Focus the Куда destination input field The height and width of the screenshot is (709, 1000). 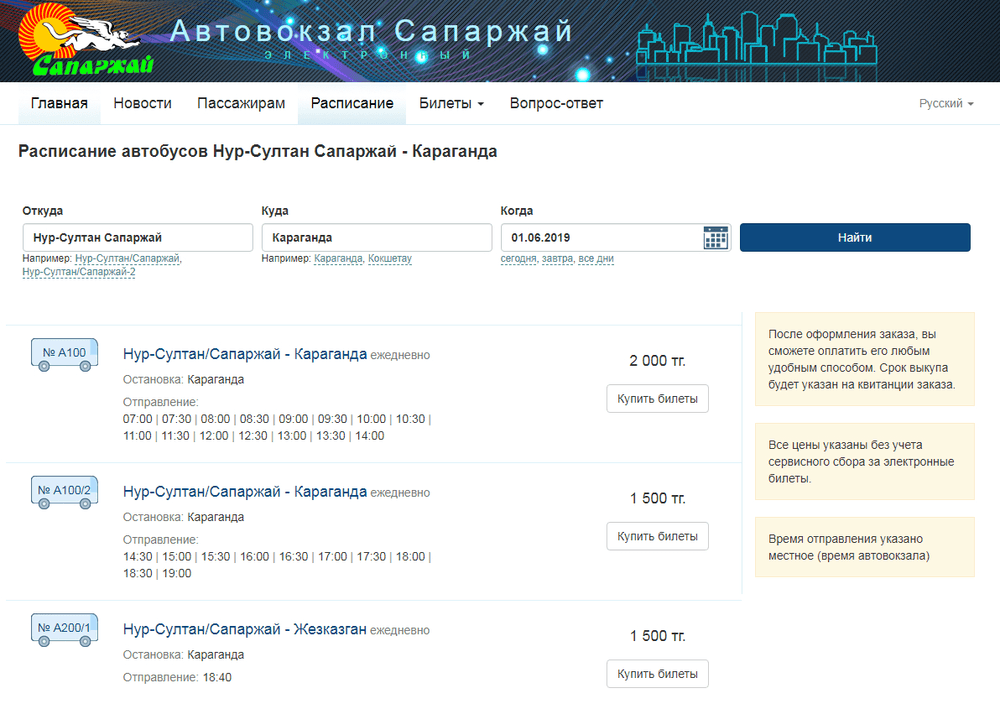pyautogui.click(x=377, y=237)
